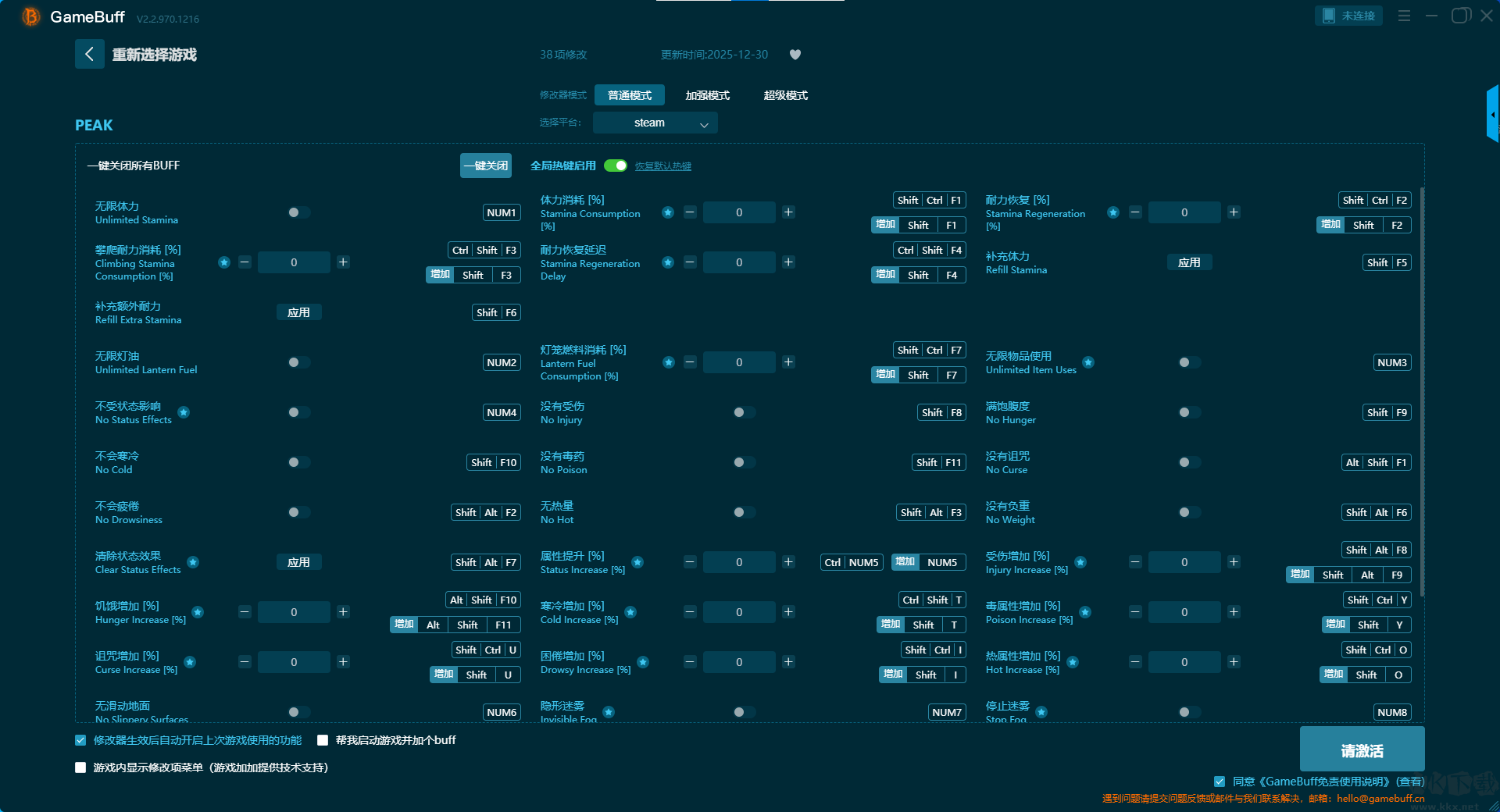Click the star icon for Unlimited Item Uses
The height and width of the screenshot is (812, 1500).
coord(1088,362)
